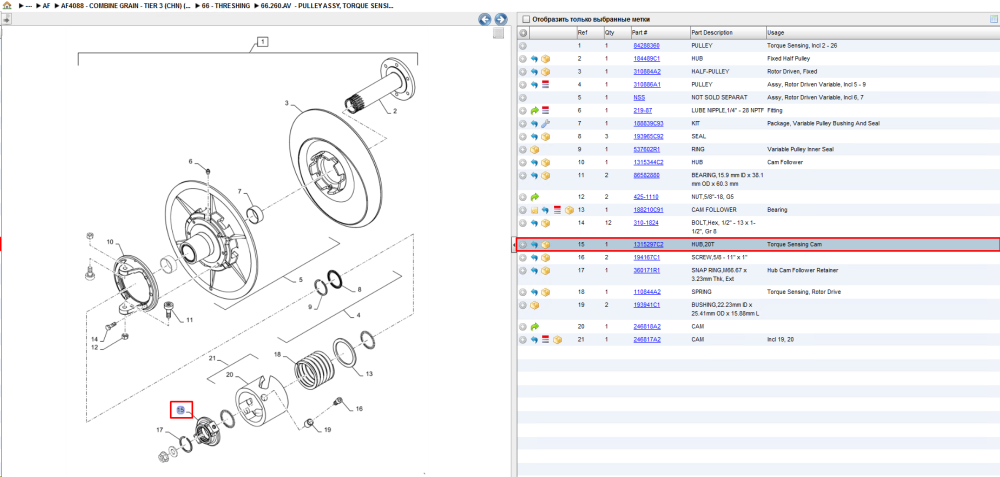
Task: Click the package icon in the BOLT 310-1824 row
Action: point(546,223)
